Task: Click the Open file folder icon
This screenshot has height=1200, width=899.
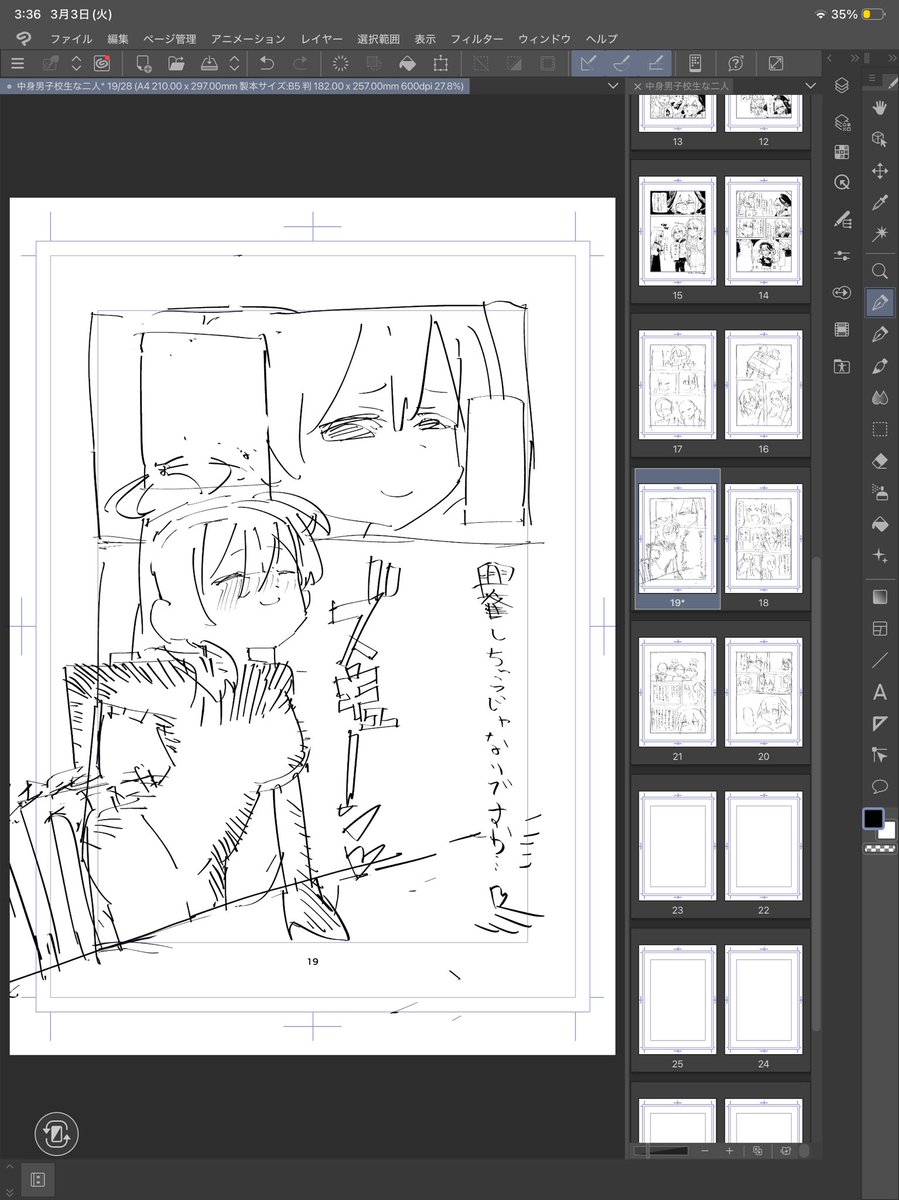Action: tap(176, 63)
